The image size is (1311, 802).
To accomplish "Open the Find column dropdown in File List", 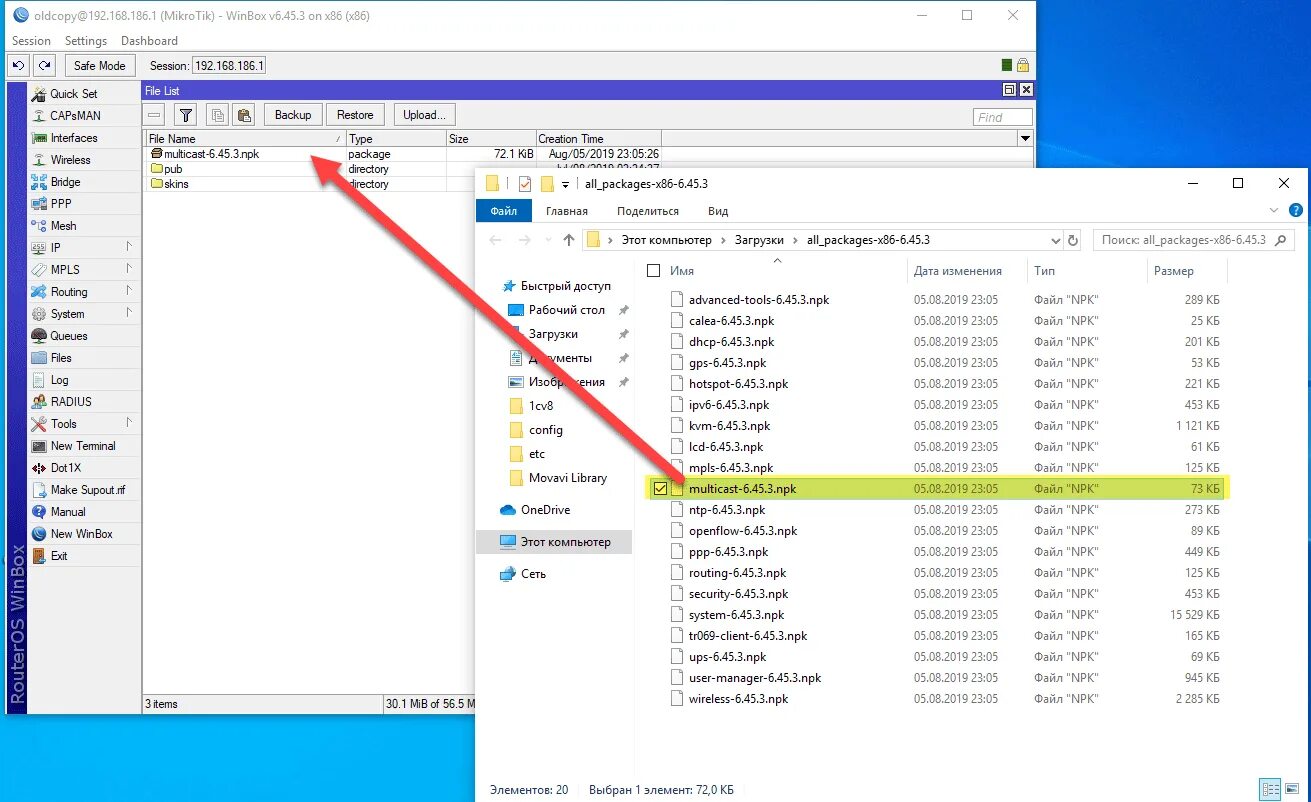I will [x=1024, y=139].
